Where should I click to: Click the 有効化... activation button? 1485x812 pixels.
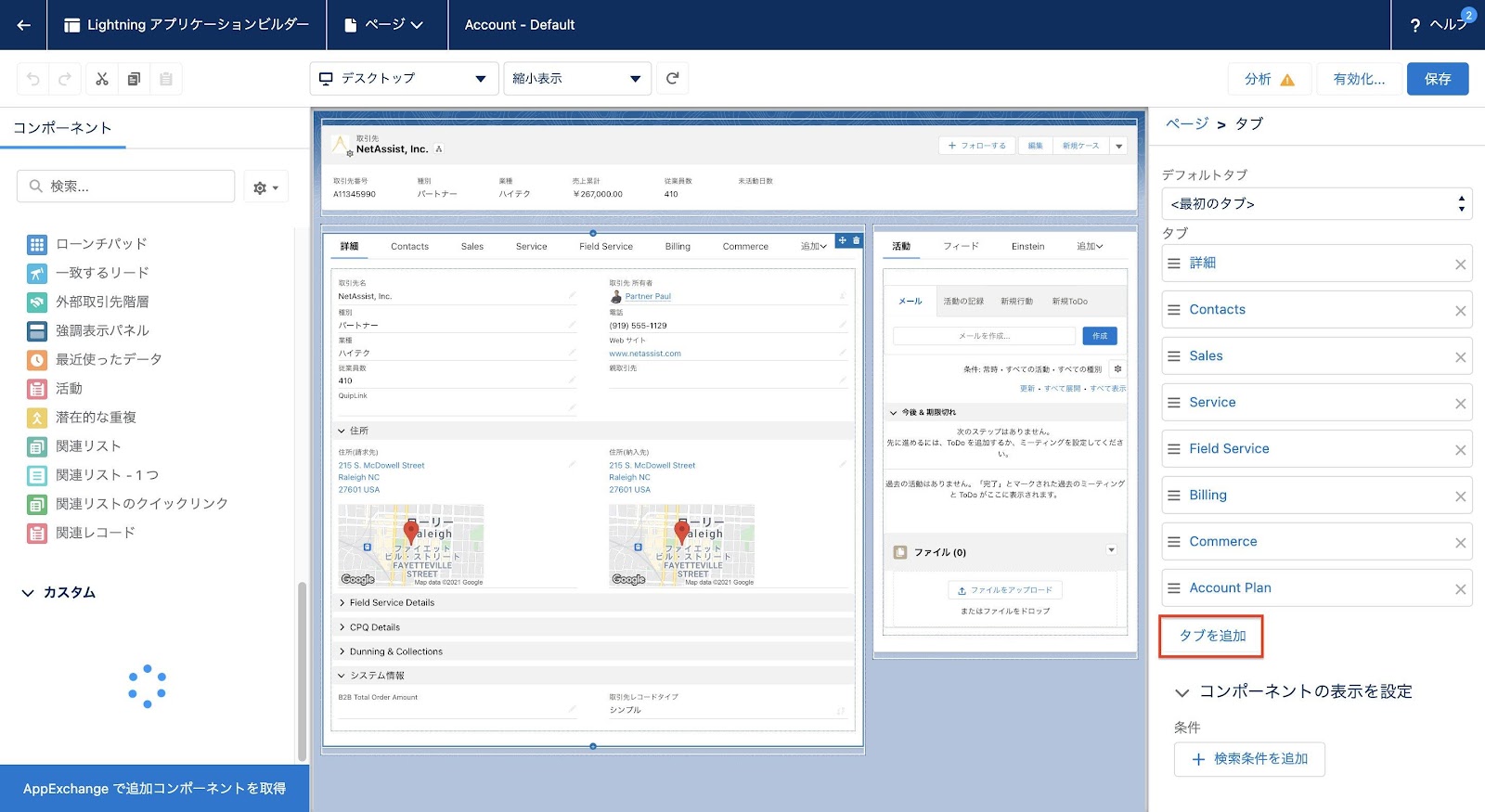(1359, 79)
